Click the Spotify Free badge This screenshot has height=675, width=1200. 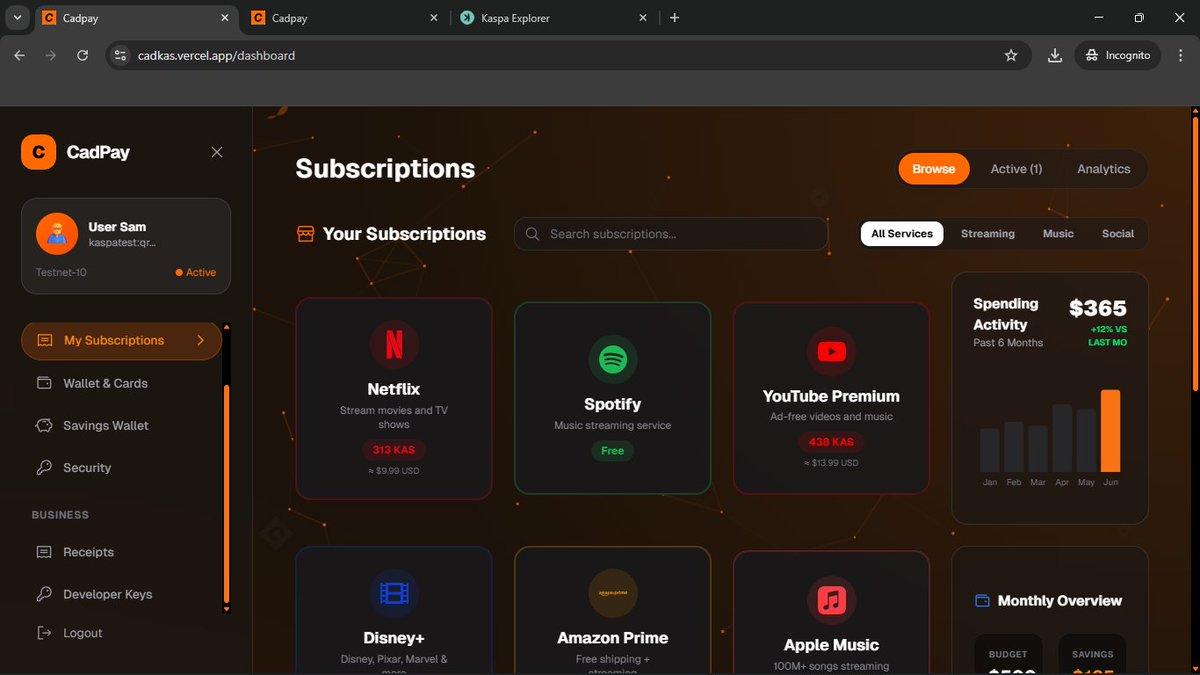613,451
